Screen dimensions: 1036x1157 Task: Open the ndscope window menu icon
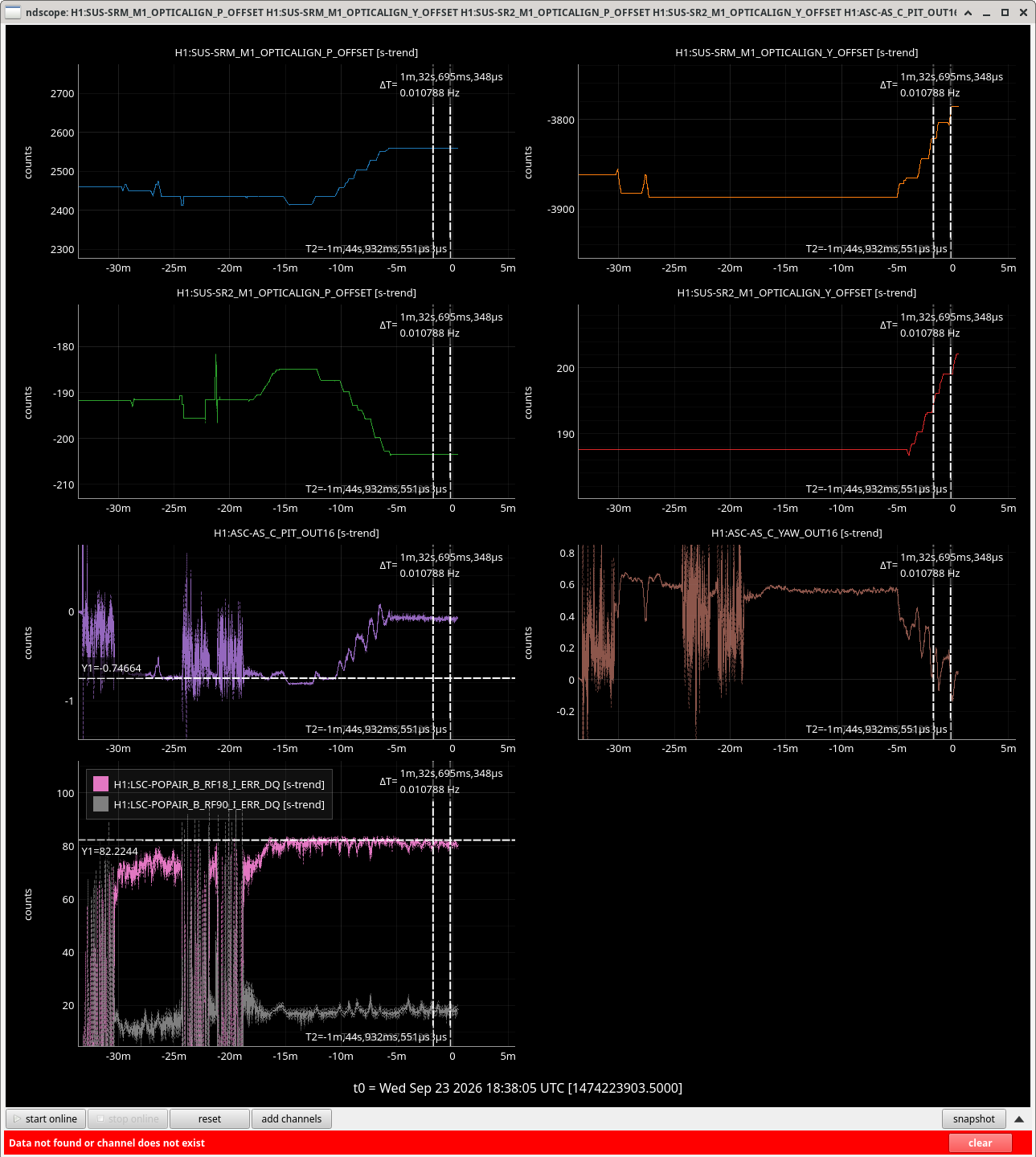pyautogui.click(x=13, y=12)
